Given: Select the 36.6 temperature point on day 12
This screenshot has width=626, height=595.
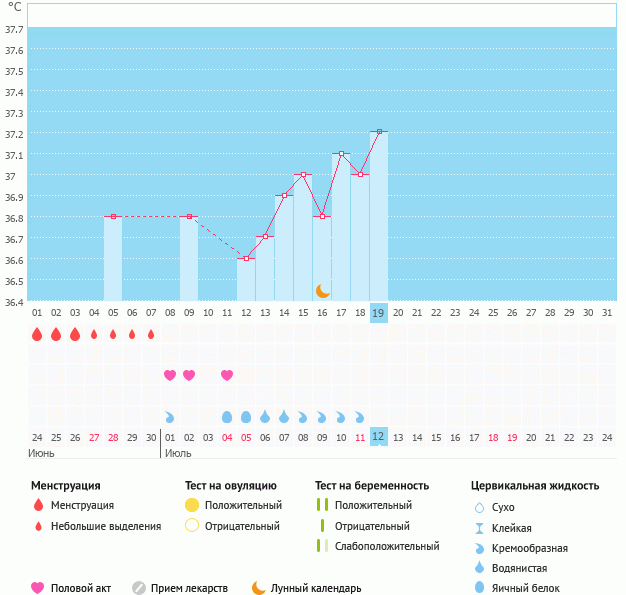Looking at the screenshot, I should (x=246, y=258).
